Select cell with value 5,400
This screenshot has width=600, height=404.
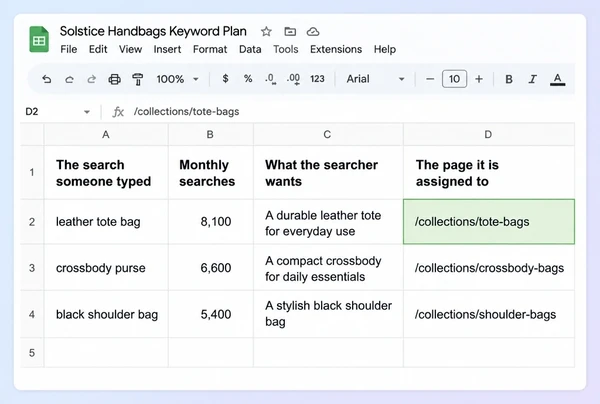tap(210, 314)
